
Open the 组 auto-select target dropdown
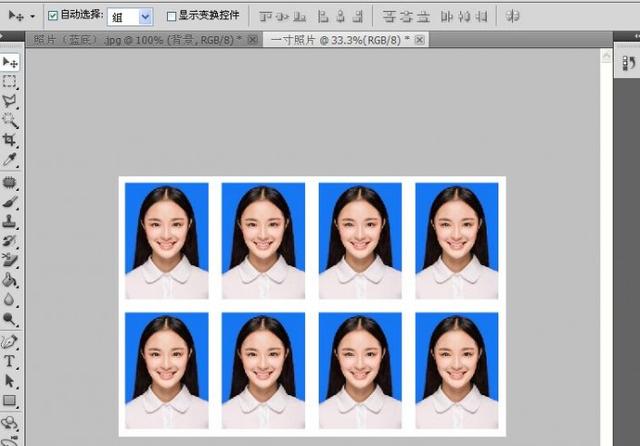click(145, 17)
